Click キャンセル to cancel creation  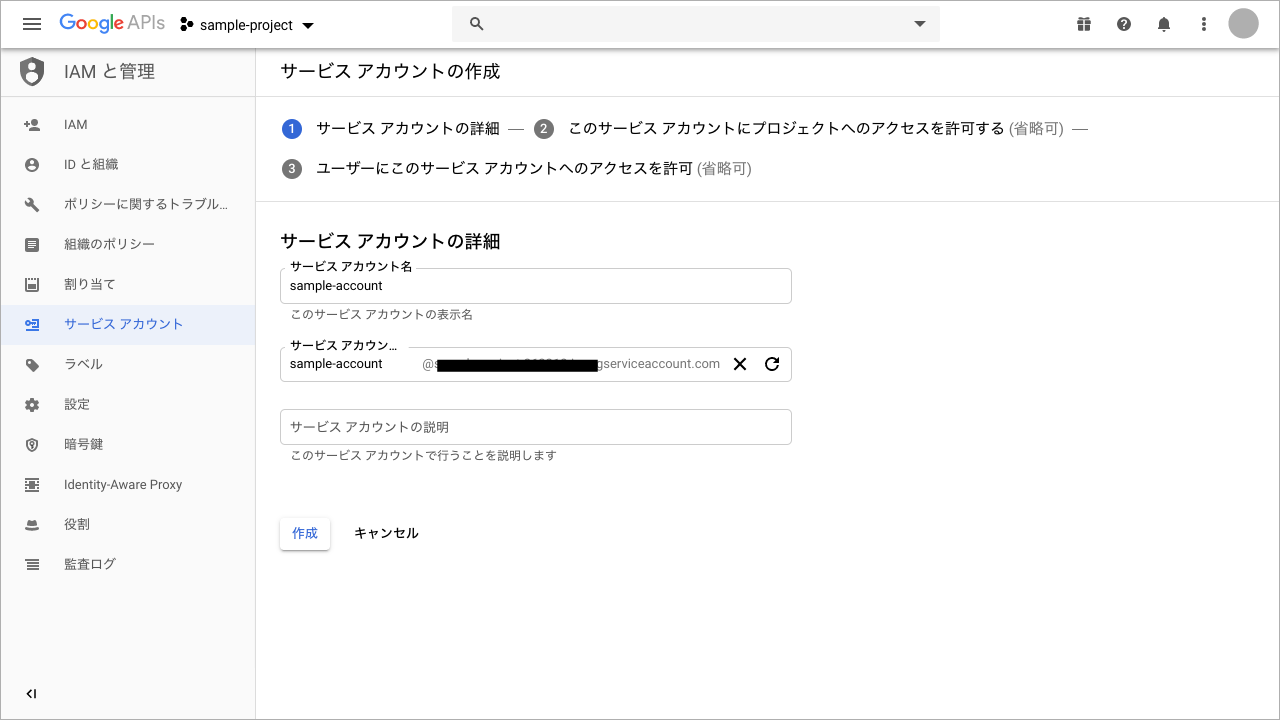click(x=386, y=533)
